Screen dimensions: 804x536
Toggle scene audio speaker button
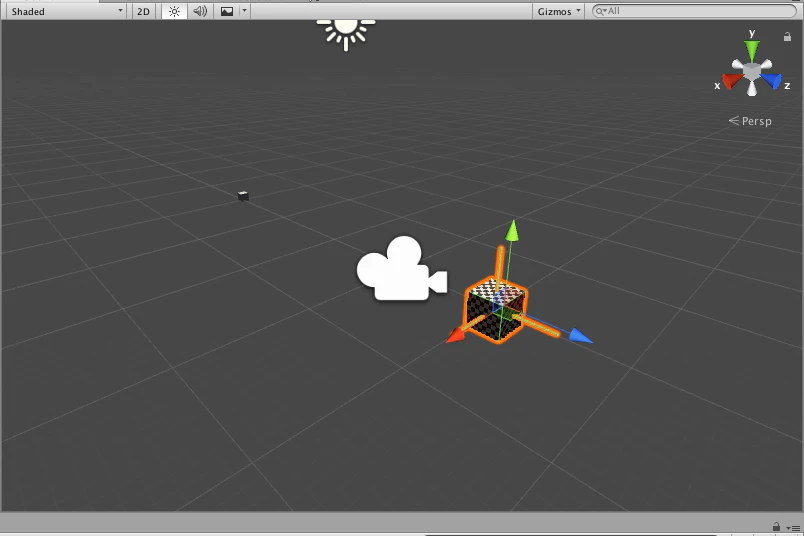[200, 11]
